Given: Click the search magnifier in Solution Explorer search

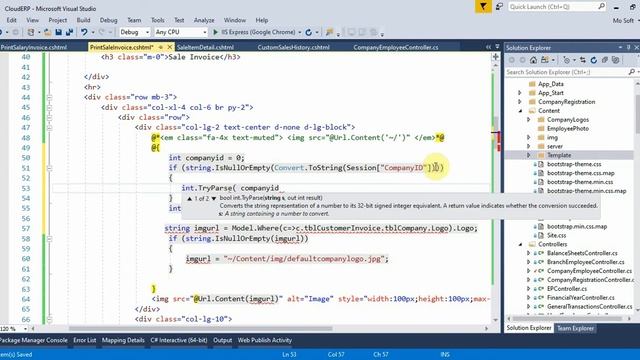Looking at the screenshot, I should (631, 72).
